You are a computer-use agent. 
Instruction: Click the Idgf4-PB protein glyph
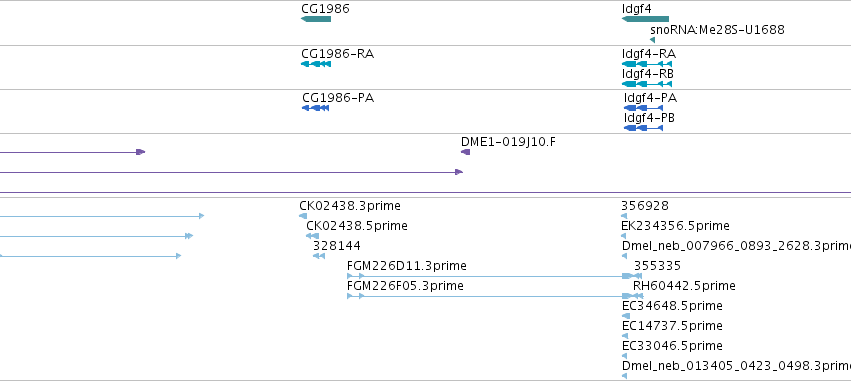coord(644,128)
